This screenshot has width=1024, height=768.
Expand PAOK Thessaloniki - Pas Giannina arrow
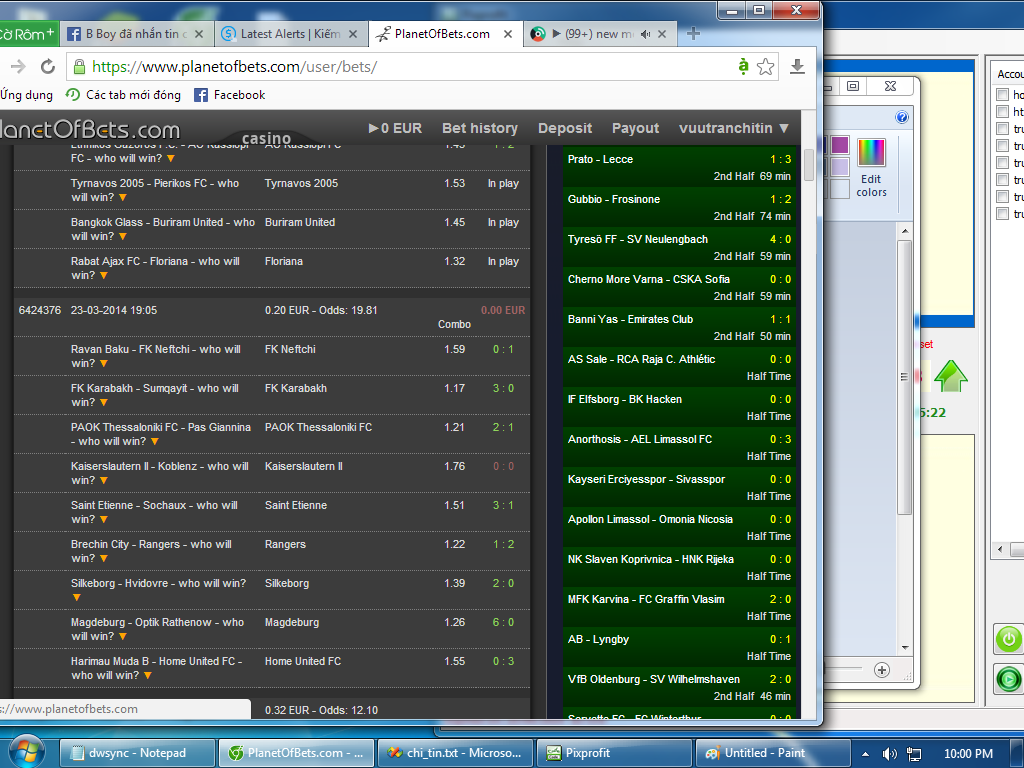(155, 442)
